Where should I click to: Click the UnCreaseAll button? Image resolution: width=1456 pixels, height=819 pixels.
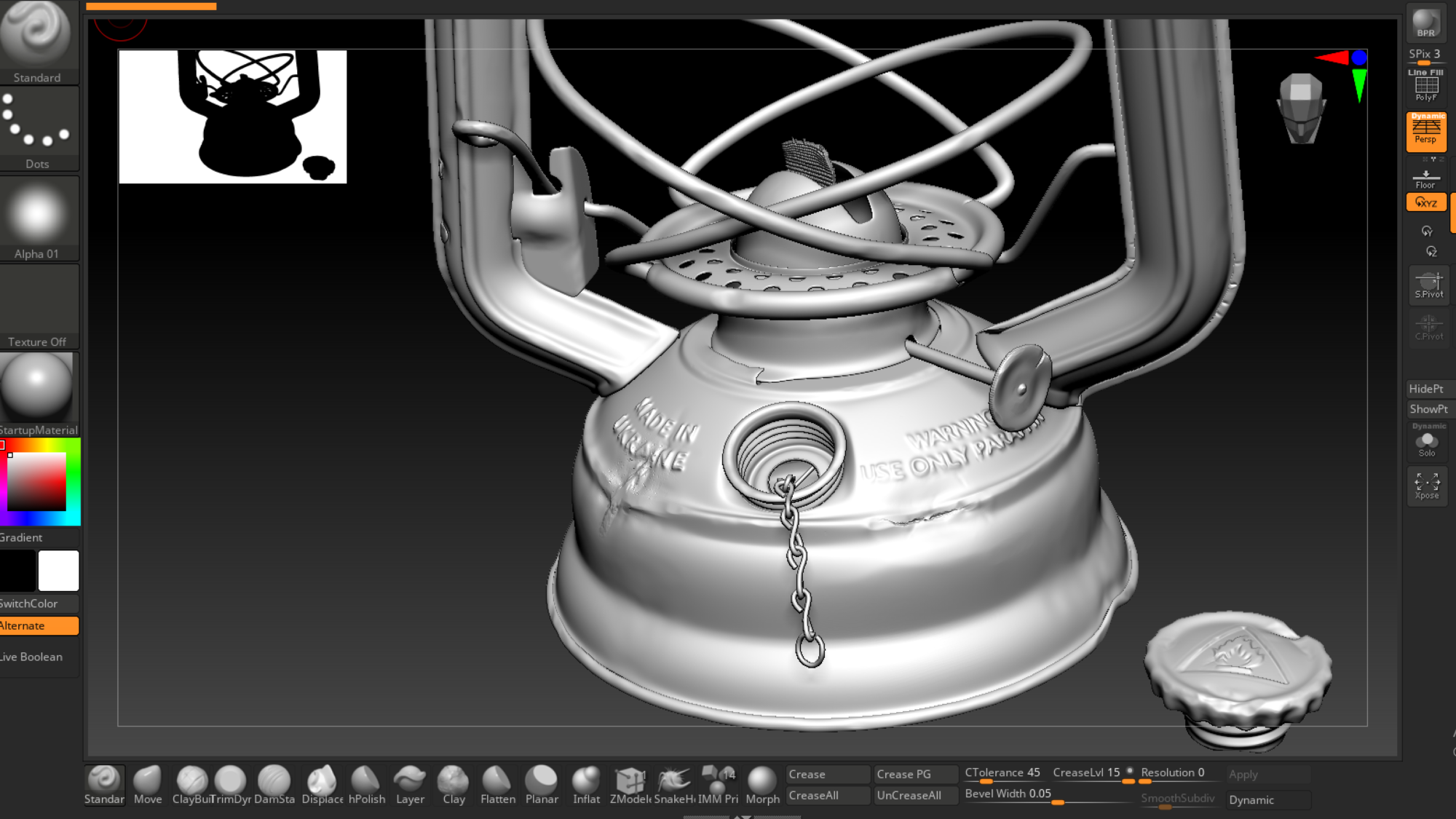click(915, 795)
